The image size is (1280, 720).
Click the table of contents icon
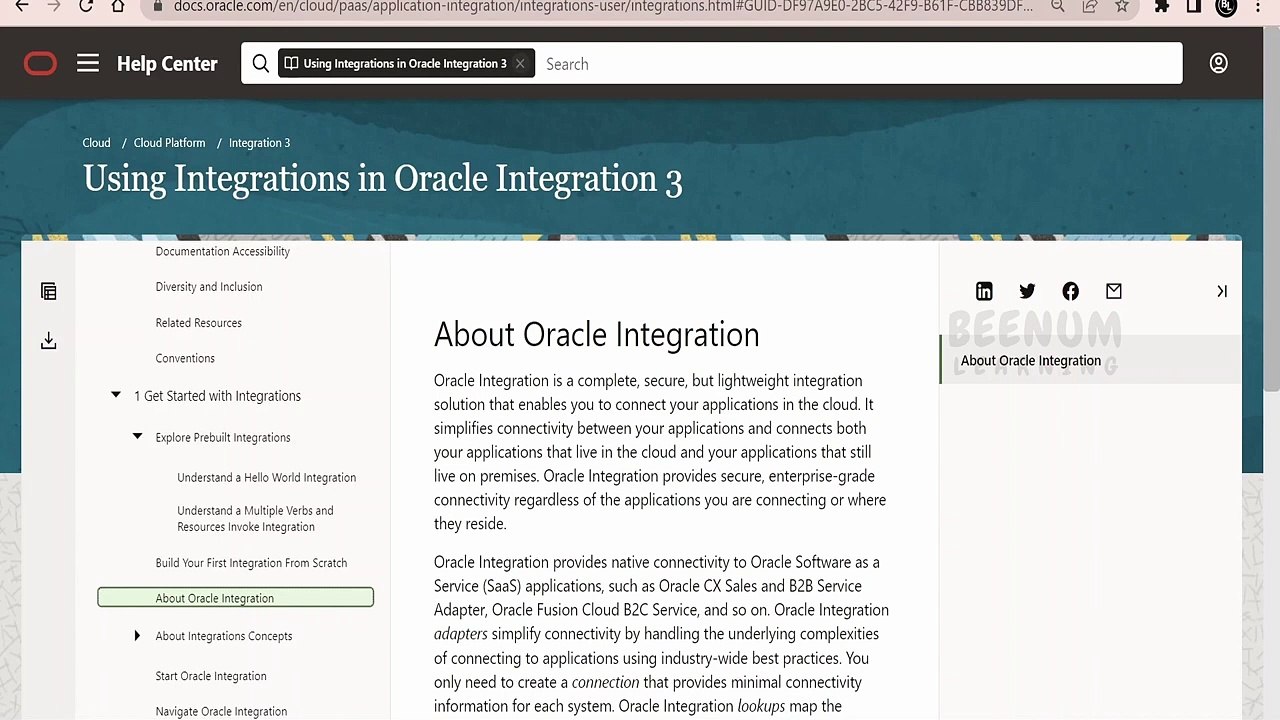coord(48,291)
